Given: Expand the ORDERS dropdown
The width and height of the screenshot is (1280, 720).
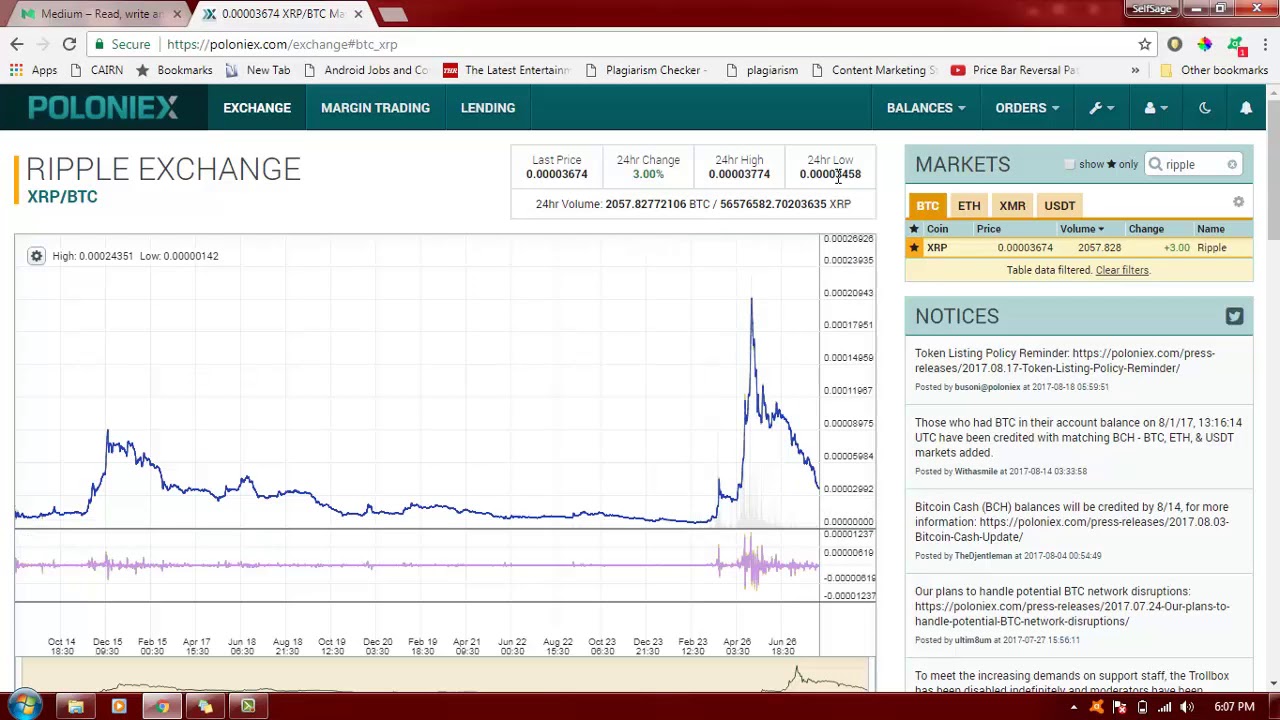Looking at the screenshot, I should point(1027,108).
